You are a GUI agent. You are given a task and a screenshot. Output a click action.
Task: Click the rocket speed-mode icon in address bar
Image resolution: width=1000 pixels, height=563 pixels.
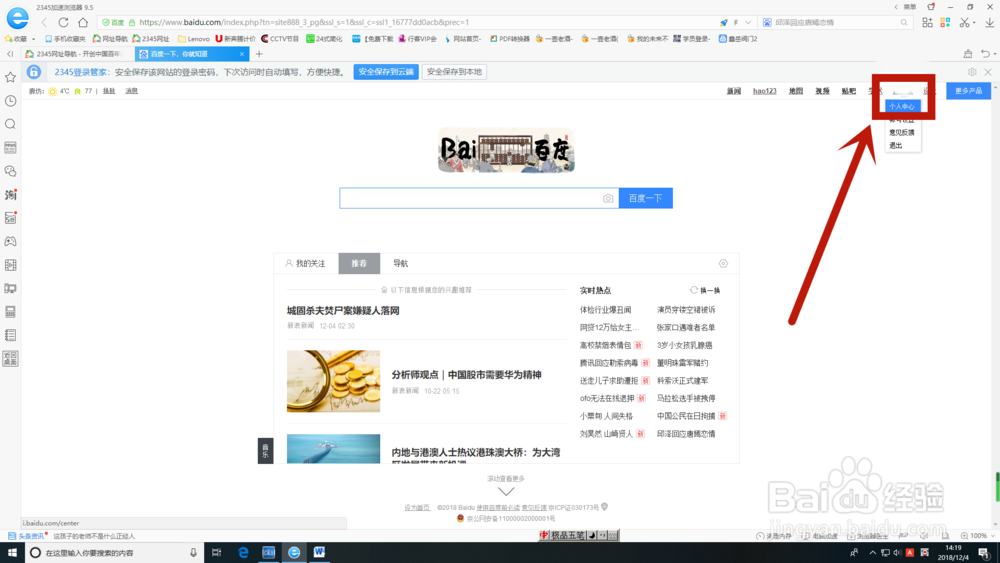(x=724, y=22)
